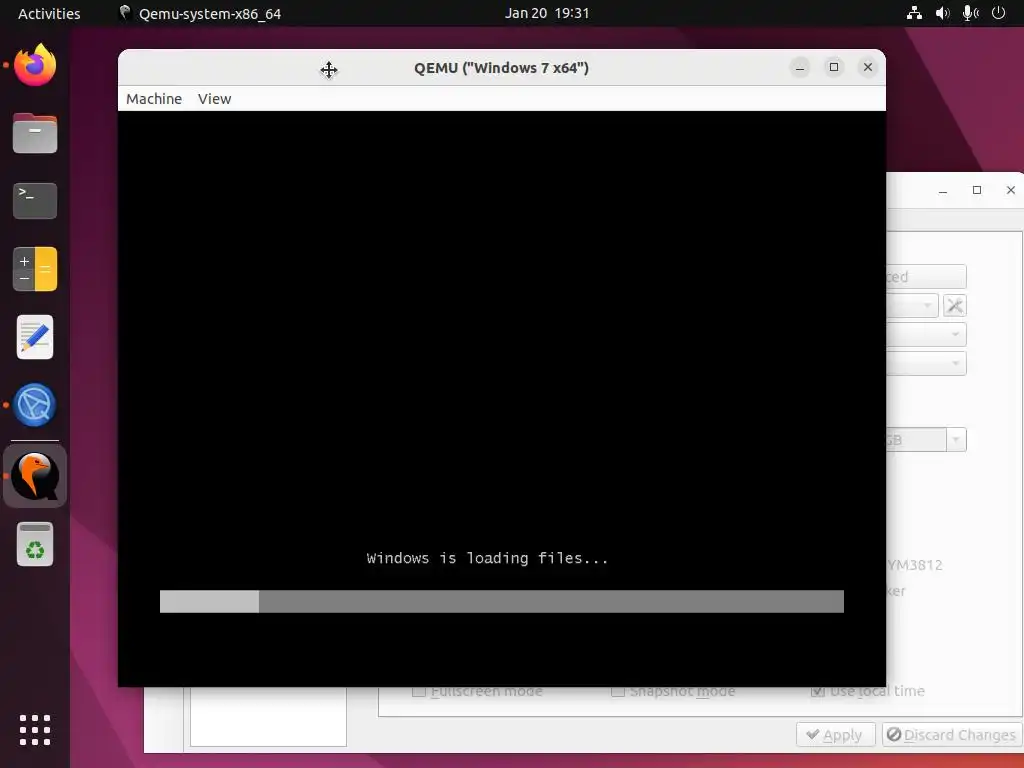Click Activities in the top bar
The height and width of the screenshot is (768, 1024).
[49, 13]
